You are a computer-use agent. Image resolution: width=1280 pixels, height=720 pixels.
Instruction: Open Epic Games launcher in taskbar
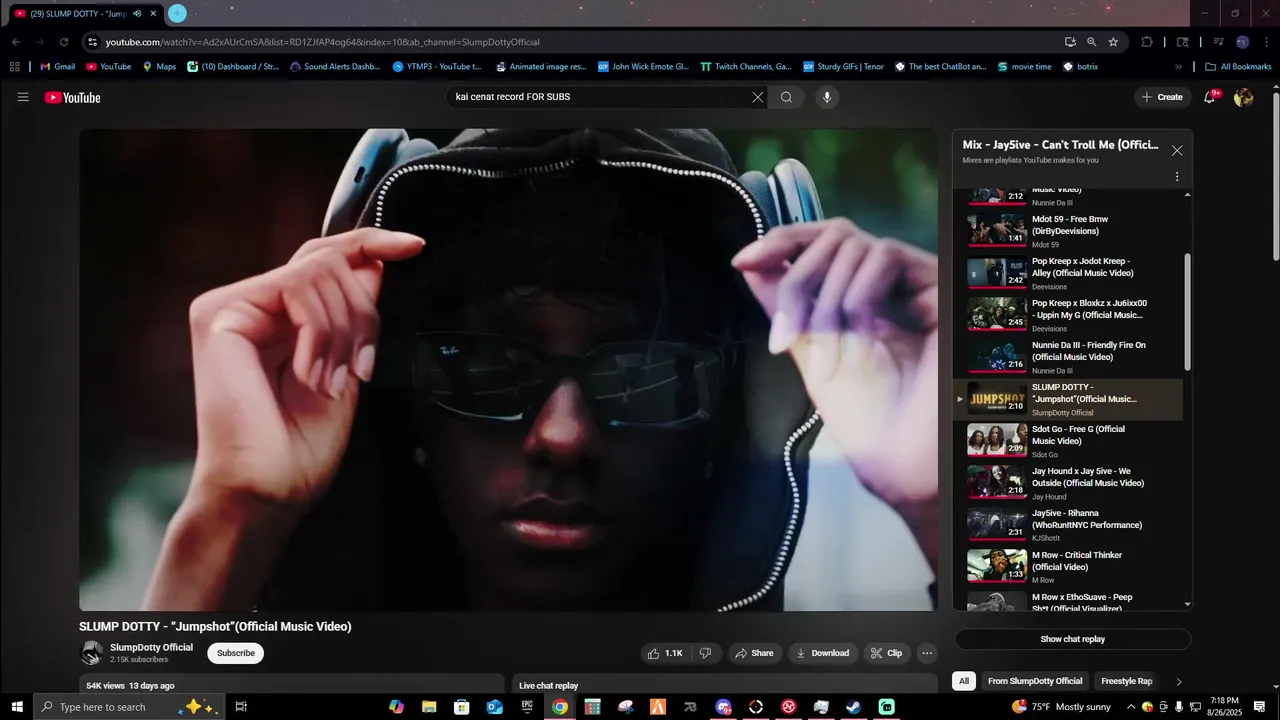pyautogui.click(x=527, y=707)
